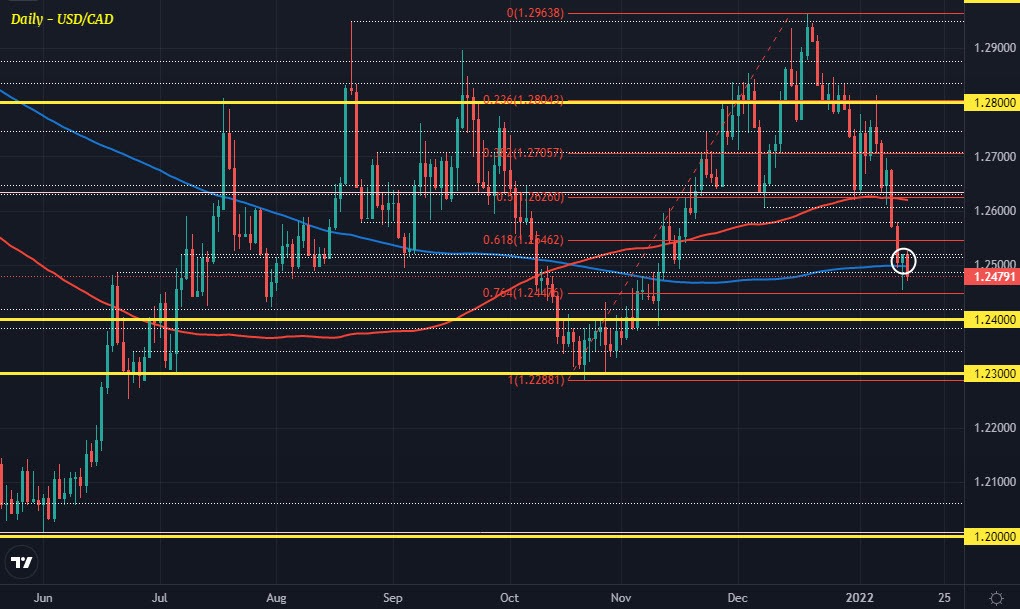Click the Daily – USD/CAD chart title
The width and height of the screenshot is (1020, 609).
point(62,19)
